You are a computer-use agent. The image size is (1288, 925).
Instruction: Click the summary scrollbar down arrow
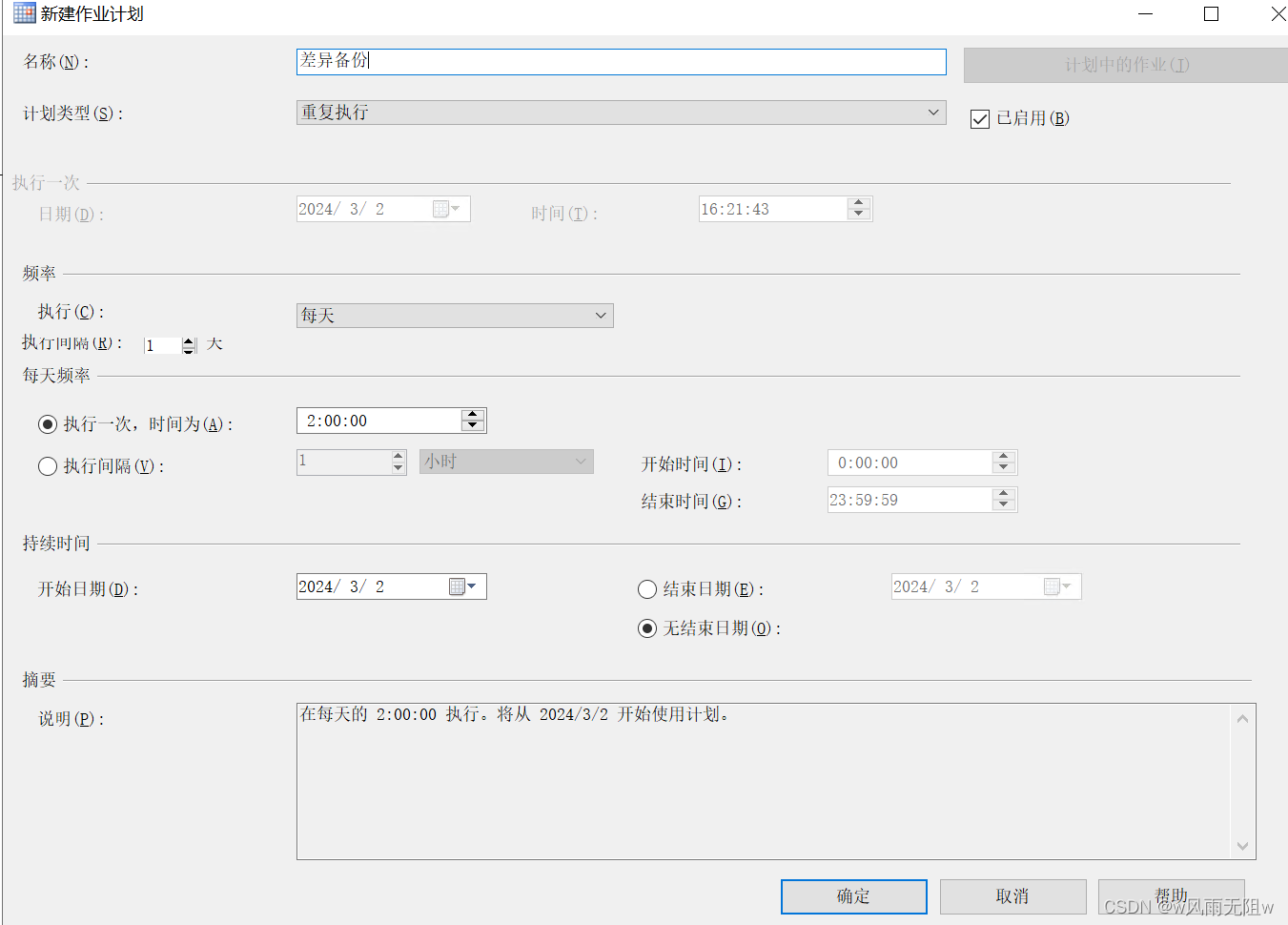pyautogui.click(x=1242, y=845)
